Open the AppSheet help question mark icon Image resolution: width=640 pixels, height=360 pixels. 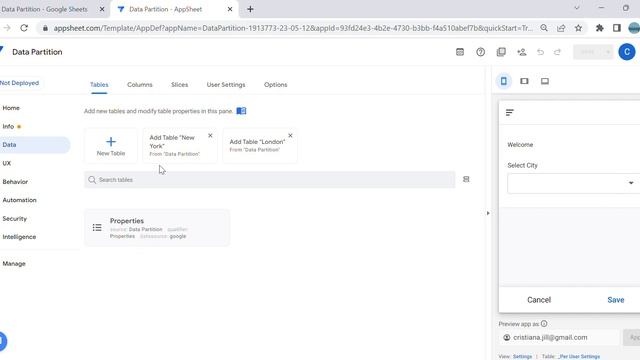(480, 52)
